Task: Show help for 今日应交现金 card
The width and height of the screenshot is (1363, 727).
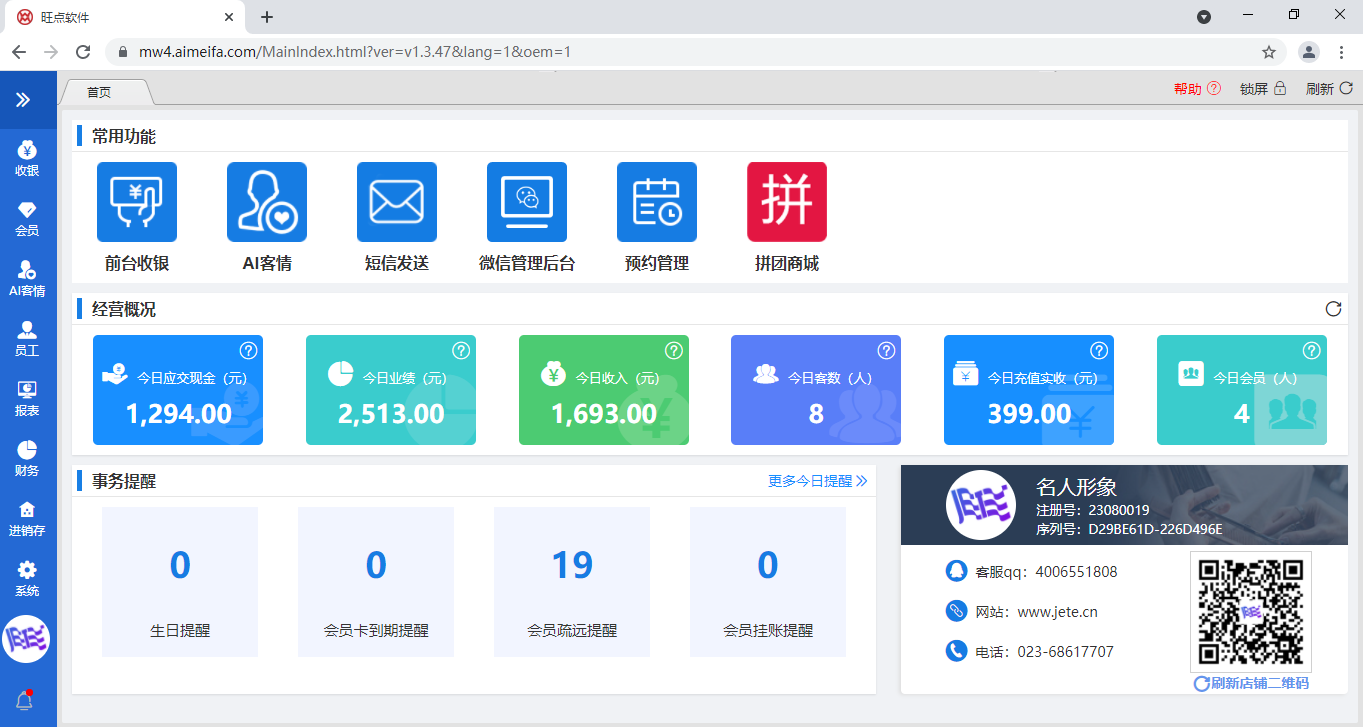Action: tap(248, 350)
